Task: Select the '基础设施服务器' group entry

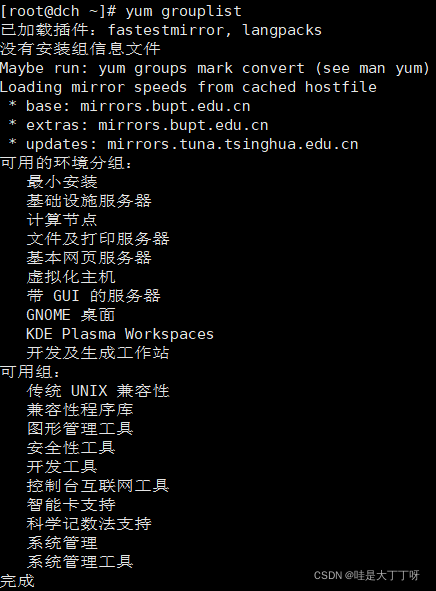Action: pyautogui.click(x=89, y=201)
